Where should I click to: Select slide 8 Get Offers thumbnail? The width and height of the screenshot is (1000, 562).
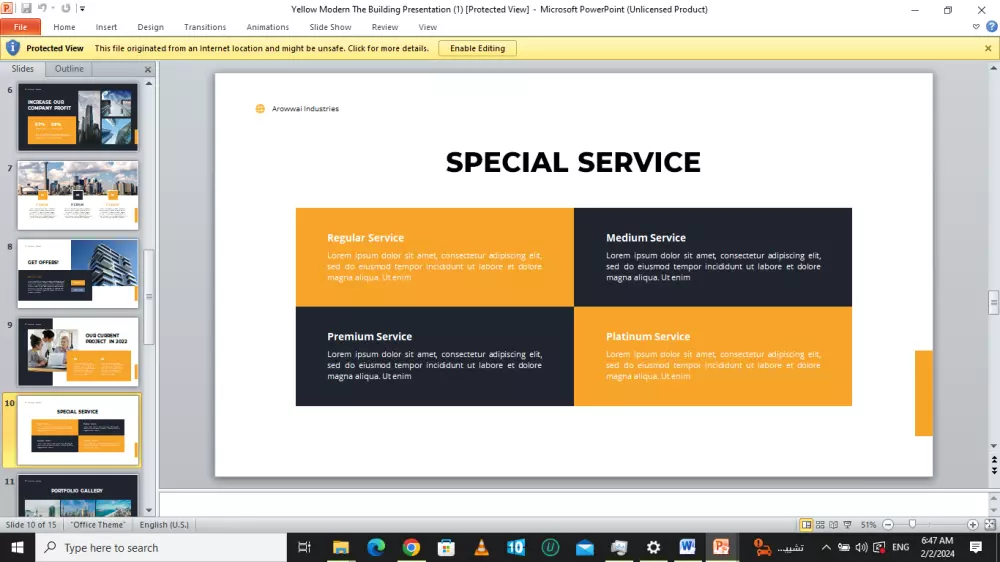click(x=78, y=273)
